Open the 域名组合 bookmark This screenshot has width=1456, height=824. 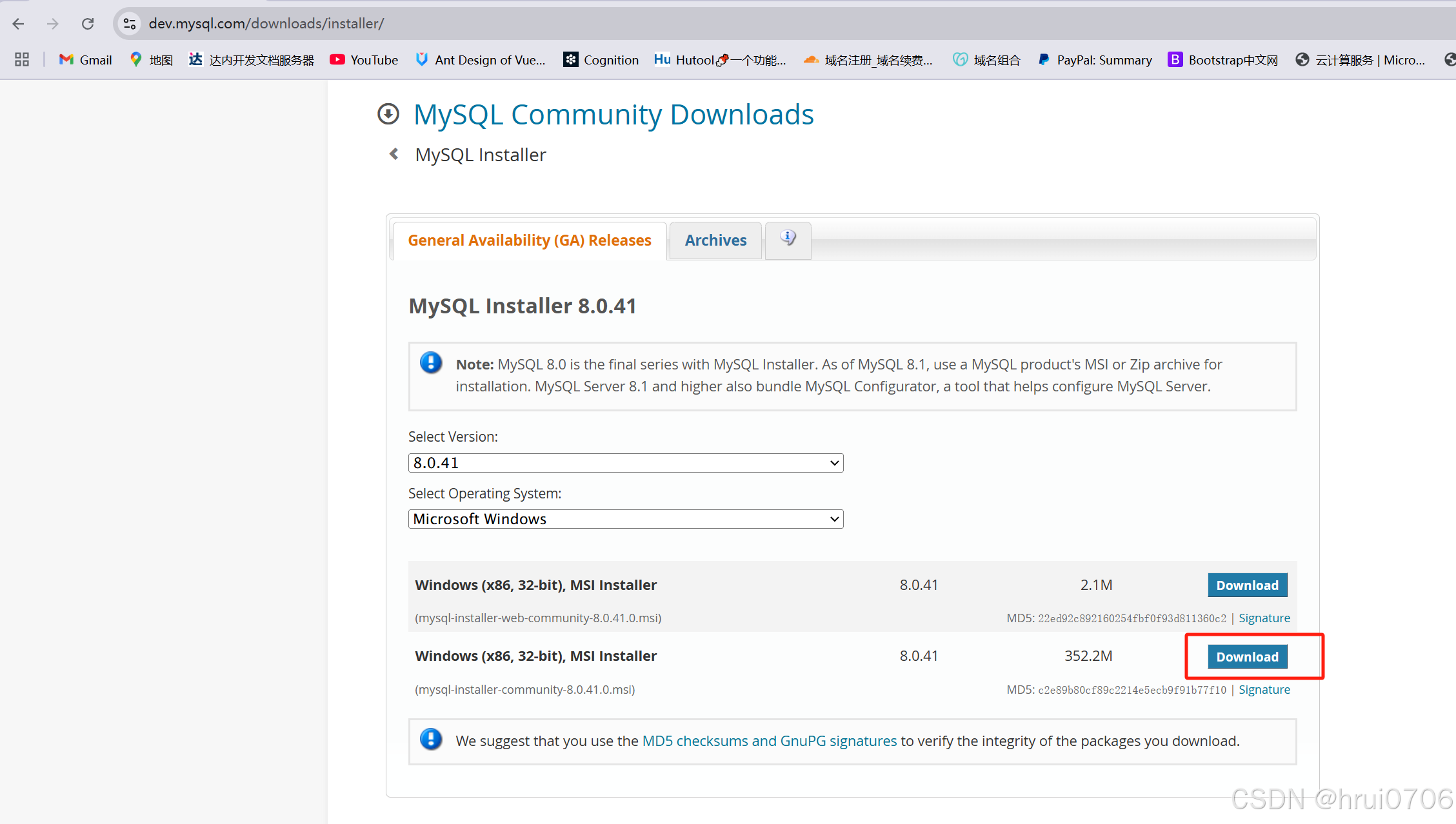(987, 60)
